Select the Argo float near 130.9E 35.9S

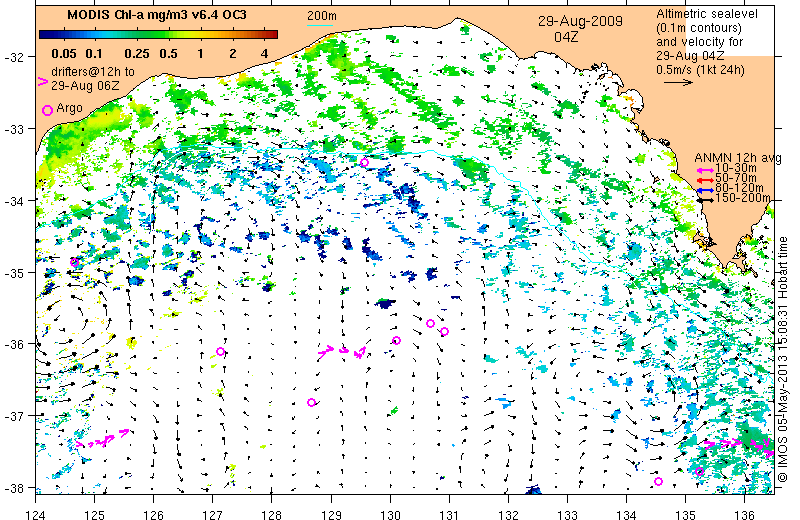tap(444, 332)
